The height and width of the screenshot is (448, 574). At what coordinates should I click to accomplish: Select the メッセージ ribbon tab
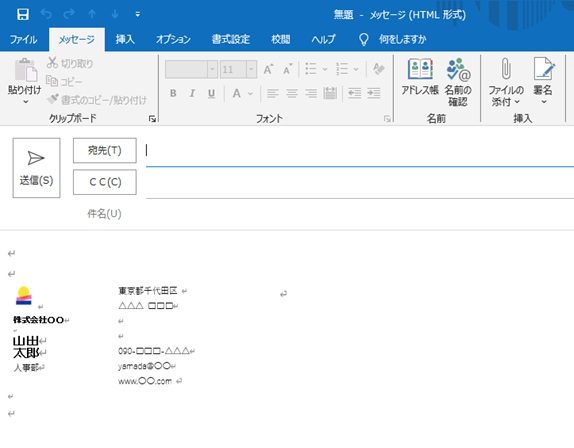click(x=77, y=39)
